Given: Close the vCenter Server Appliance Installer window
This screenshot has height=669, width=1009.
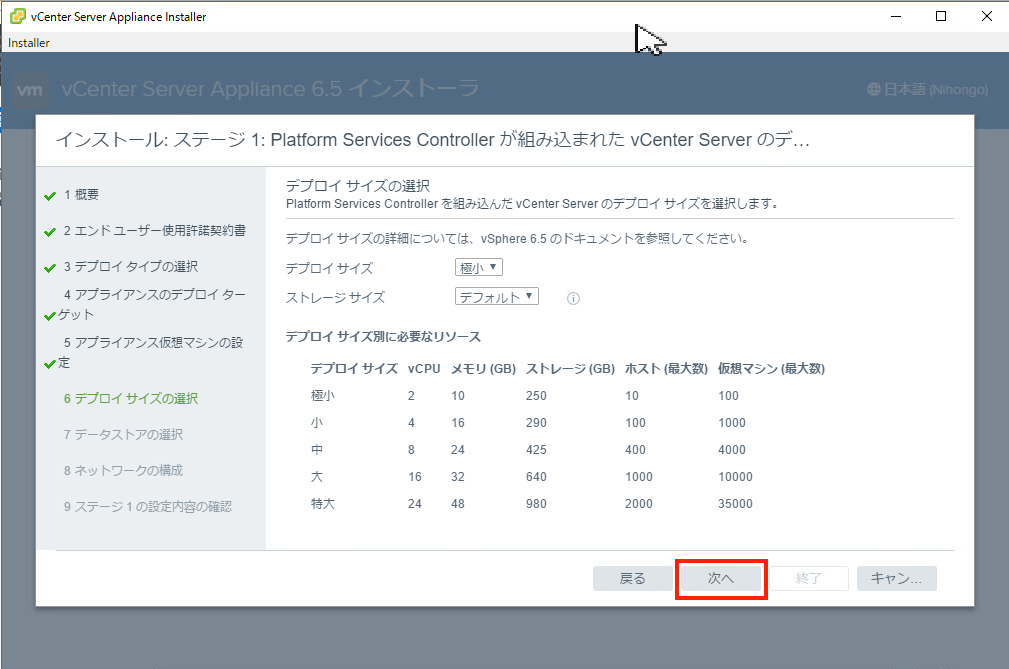Looking at the screenshot, I should click(x=986, y=16).
